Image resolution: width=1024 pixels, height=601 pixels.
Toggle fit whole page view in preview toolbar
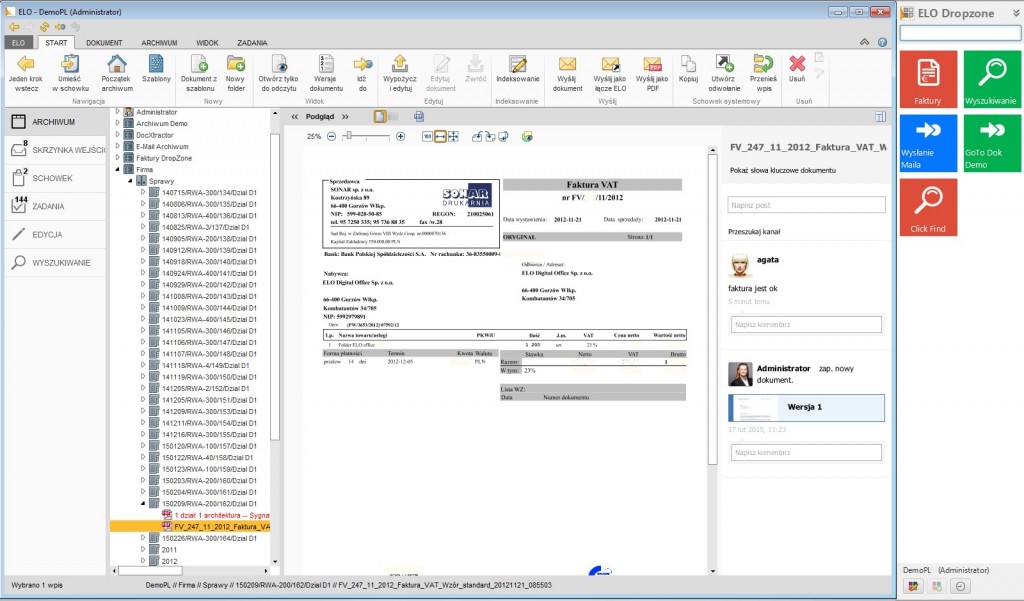coord(453,137)
